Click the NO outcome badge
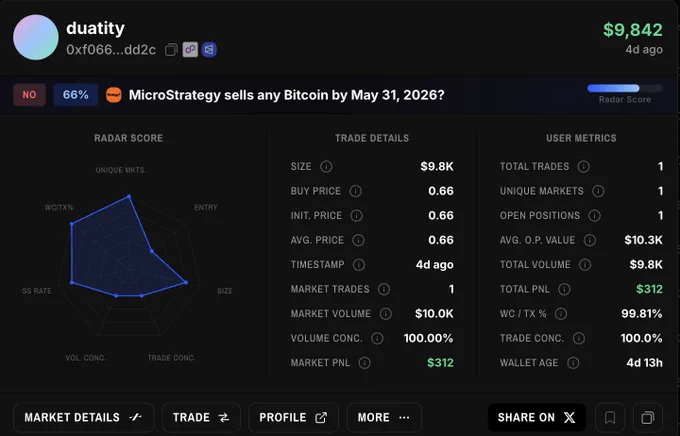680x436 pixels. click(x=29, y=95)
